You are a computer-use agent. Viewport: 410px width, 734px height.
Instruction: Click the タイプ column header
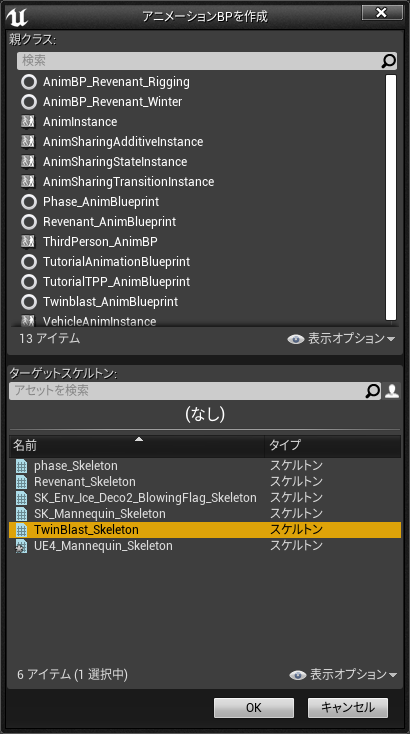click(x=333, y=445)
